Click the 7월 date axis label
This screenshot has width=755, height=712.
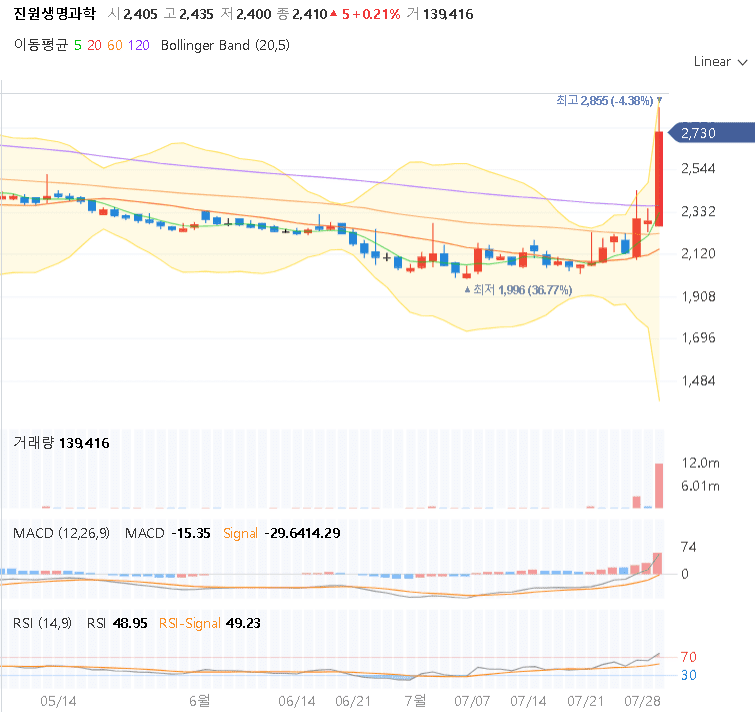[415, 700]
